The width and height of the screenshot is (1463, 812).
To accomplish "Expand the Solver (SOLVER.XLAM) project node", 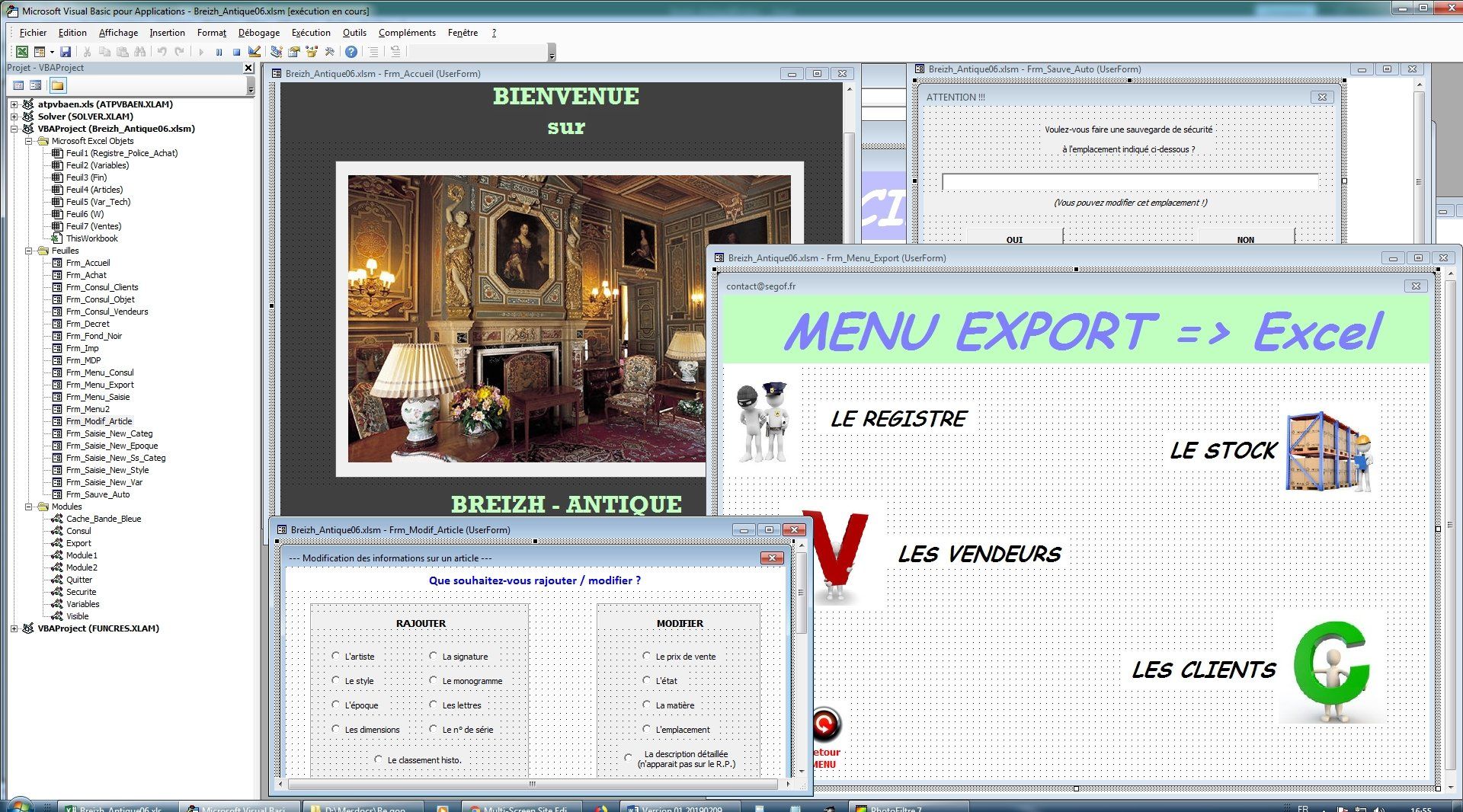I will point(14,117).
